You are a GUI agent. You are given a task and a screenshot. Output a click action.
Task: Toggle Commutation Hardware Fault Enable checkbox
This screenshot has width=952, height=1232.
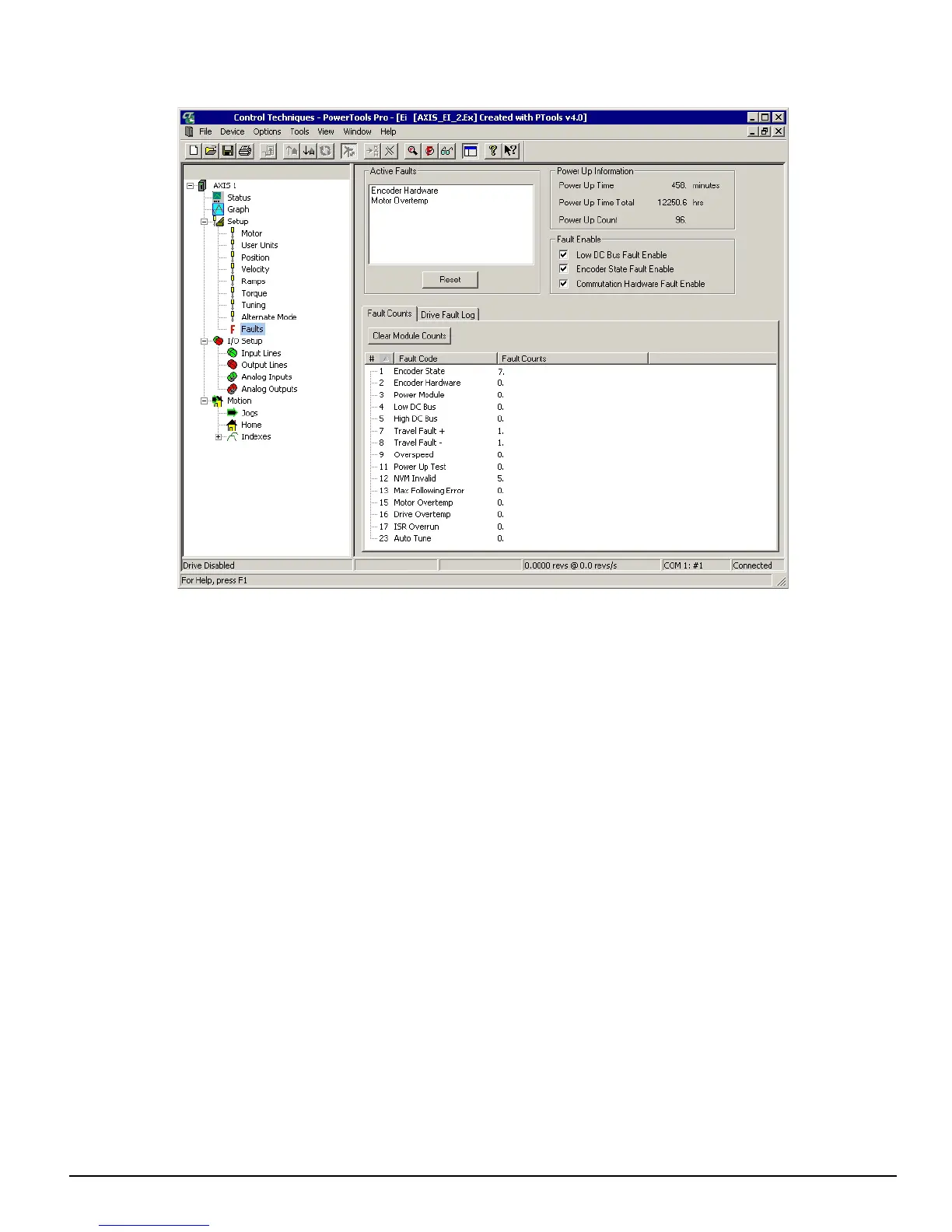click(x=564, y=283)
